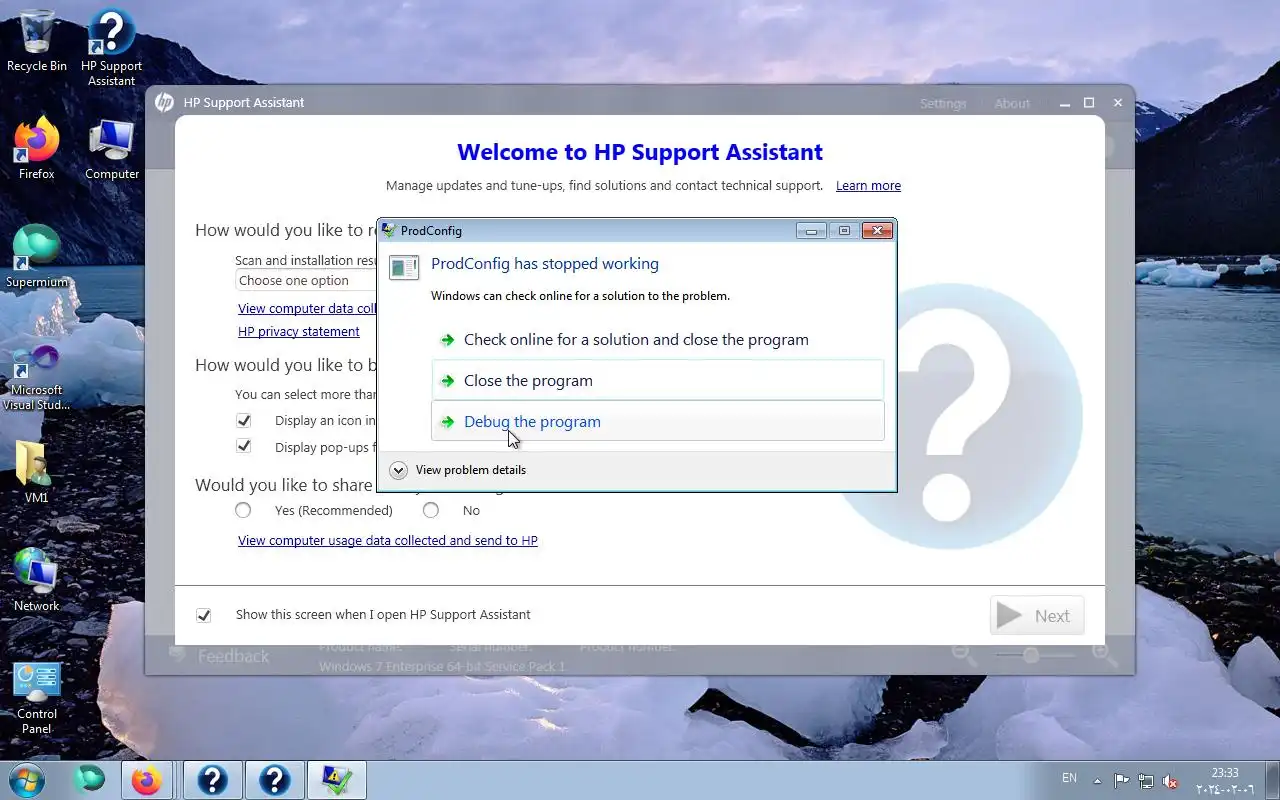This screenshot has width=1280, height=800.
Task: Select Yes (Recommended) radio button
Action: 243,510
